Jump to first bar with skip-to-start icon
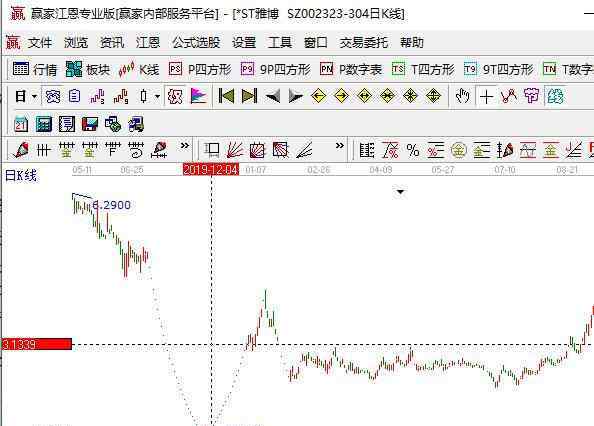This screenshot has height=426, width=594. [x=227, y=96]
